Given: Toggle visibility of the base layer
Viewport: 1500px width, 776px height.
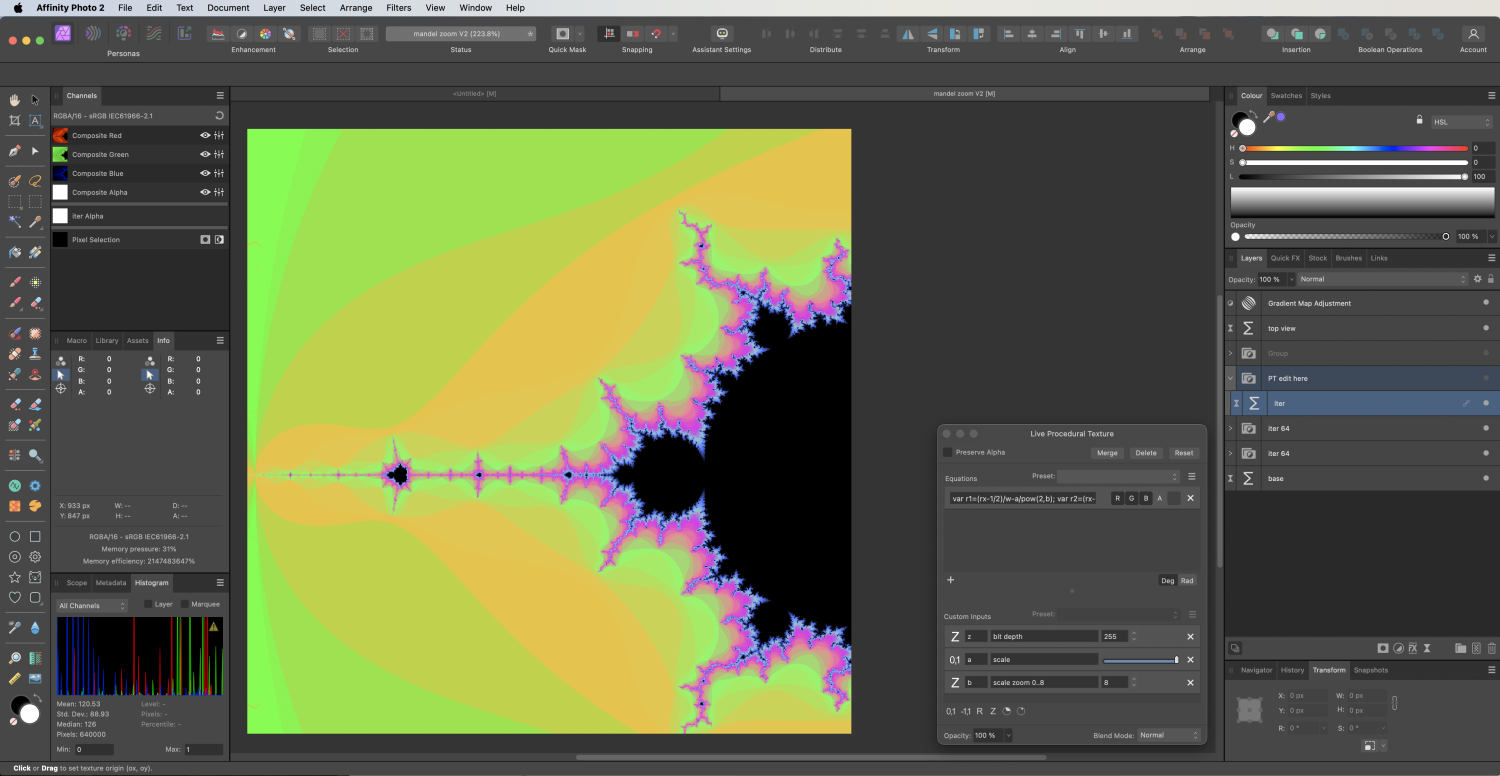Looking at the screenshot, I should click(1486, 478).
